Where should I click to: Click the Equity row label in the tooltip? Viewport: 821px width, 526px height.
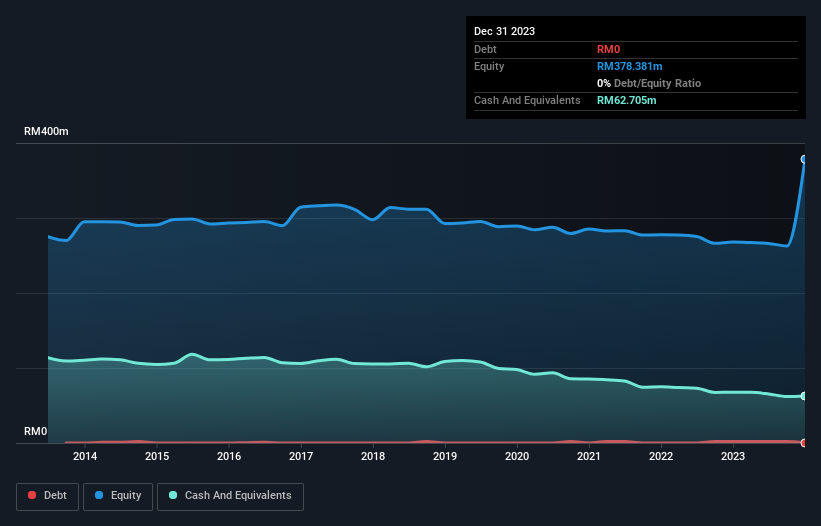pyautogui.click(x=489, y=66)
